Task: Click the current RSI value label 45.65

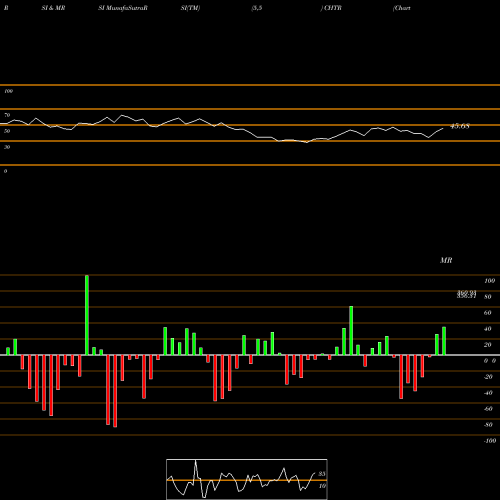Action: click(x=460, y=126)
